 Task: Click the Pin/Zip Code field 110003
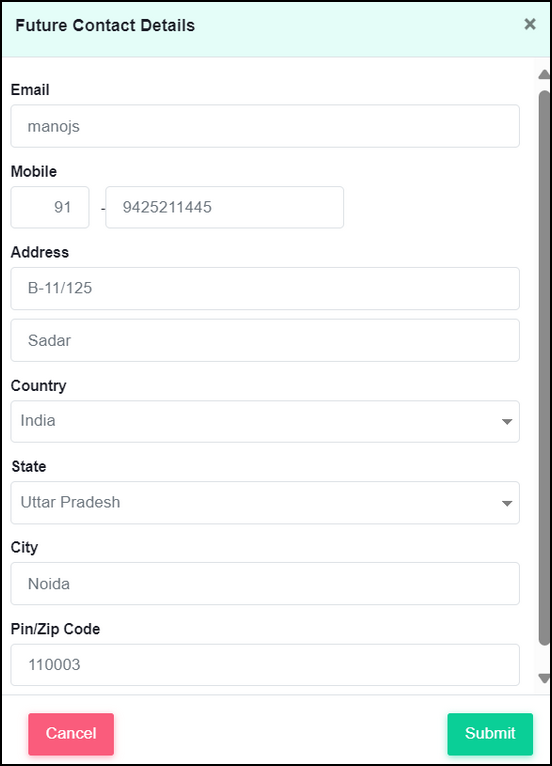point(265,665)
